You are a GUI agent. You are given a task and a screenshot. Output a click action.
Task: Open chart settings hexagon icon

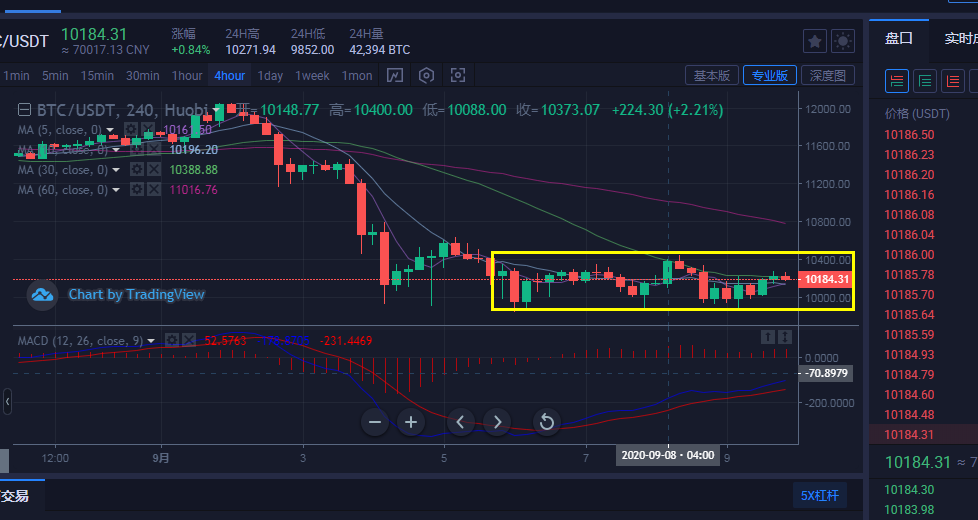click(426, 75)
